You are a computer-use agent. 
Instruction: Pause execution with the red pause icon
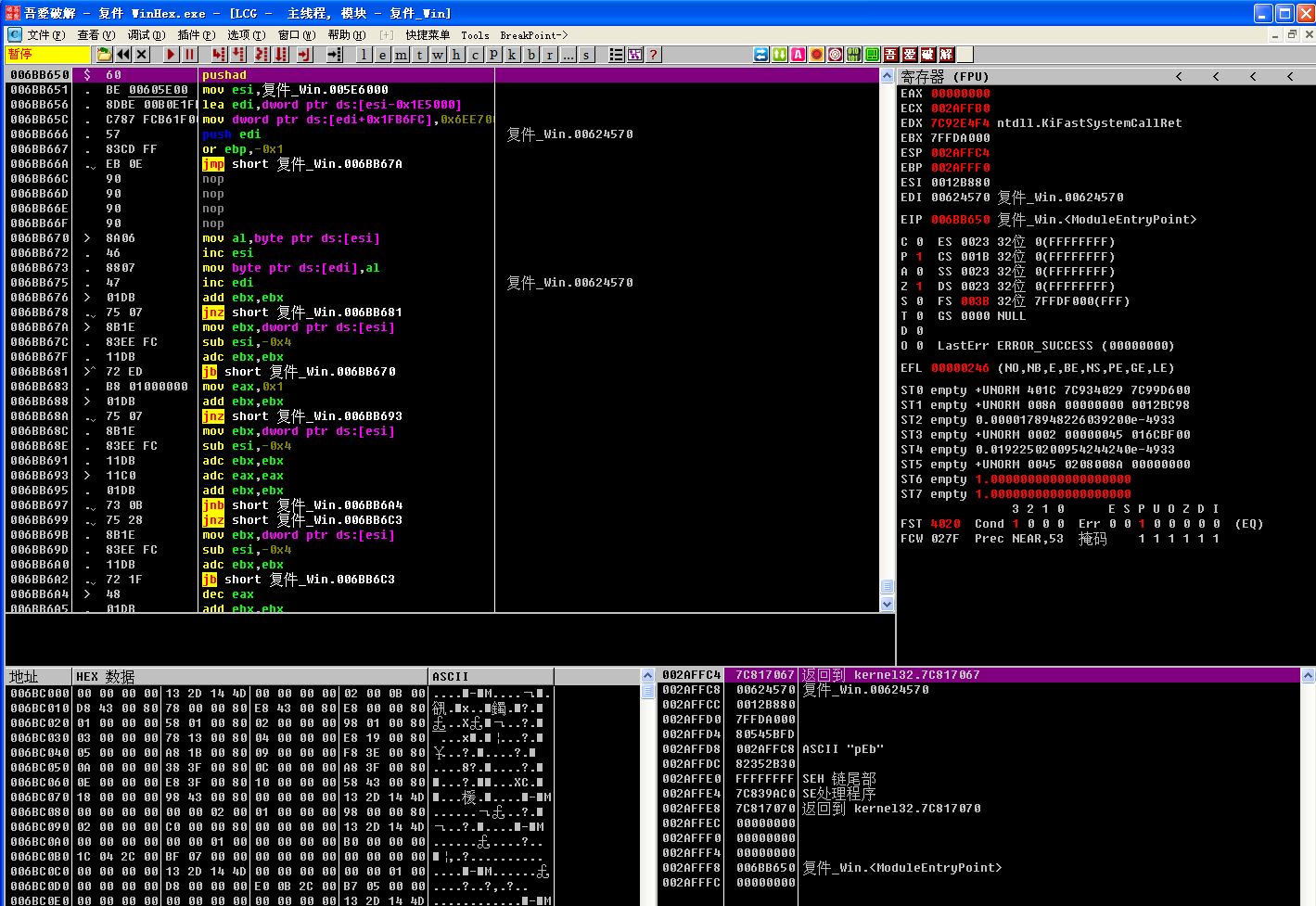point(189,55)
